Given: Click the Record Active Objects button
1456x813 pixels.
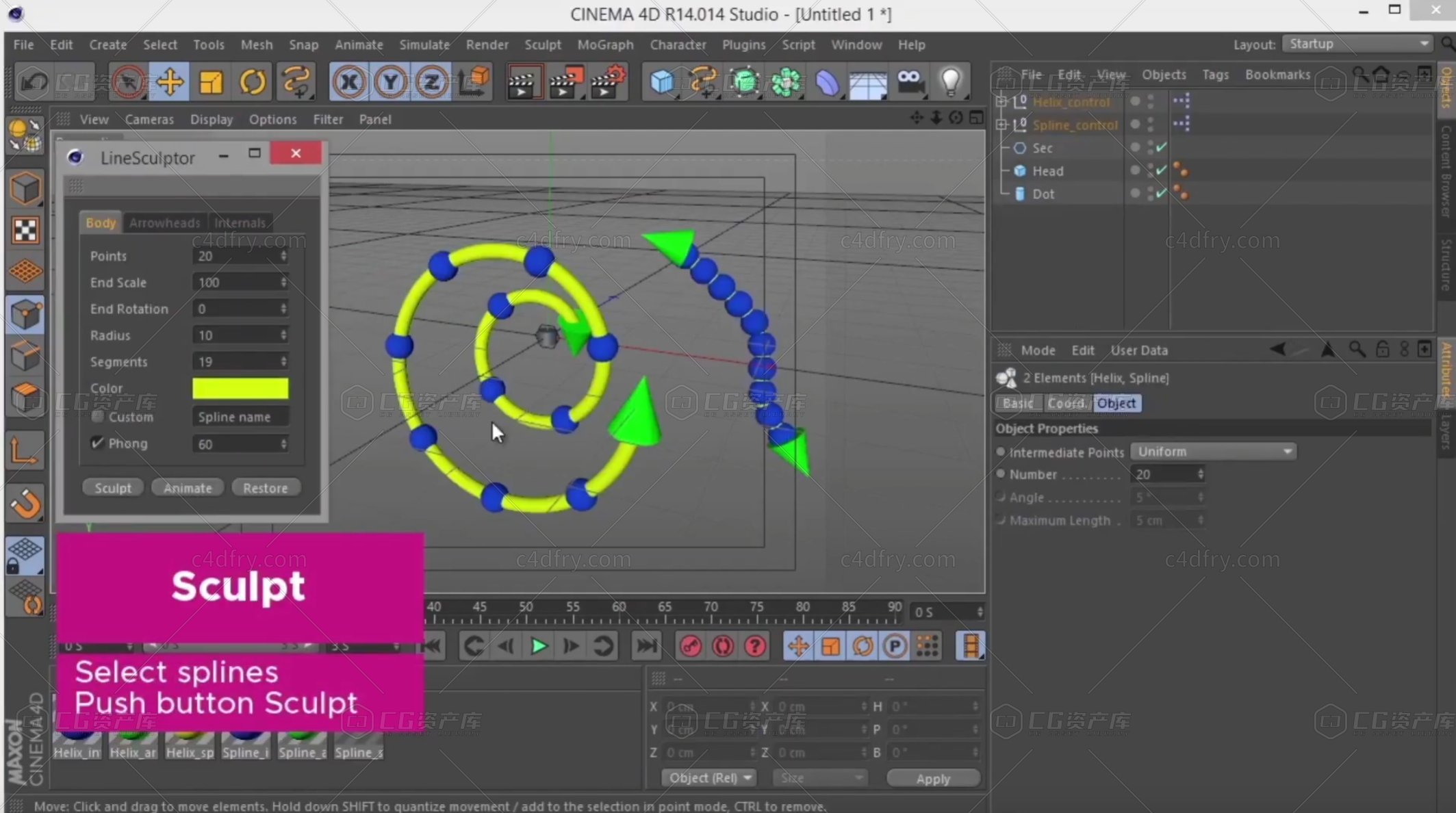Looking at the screenshot, I should pyautogui.click(x=690, y=646).
